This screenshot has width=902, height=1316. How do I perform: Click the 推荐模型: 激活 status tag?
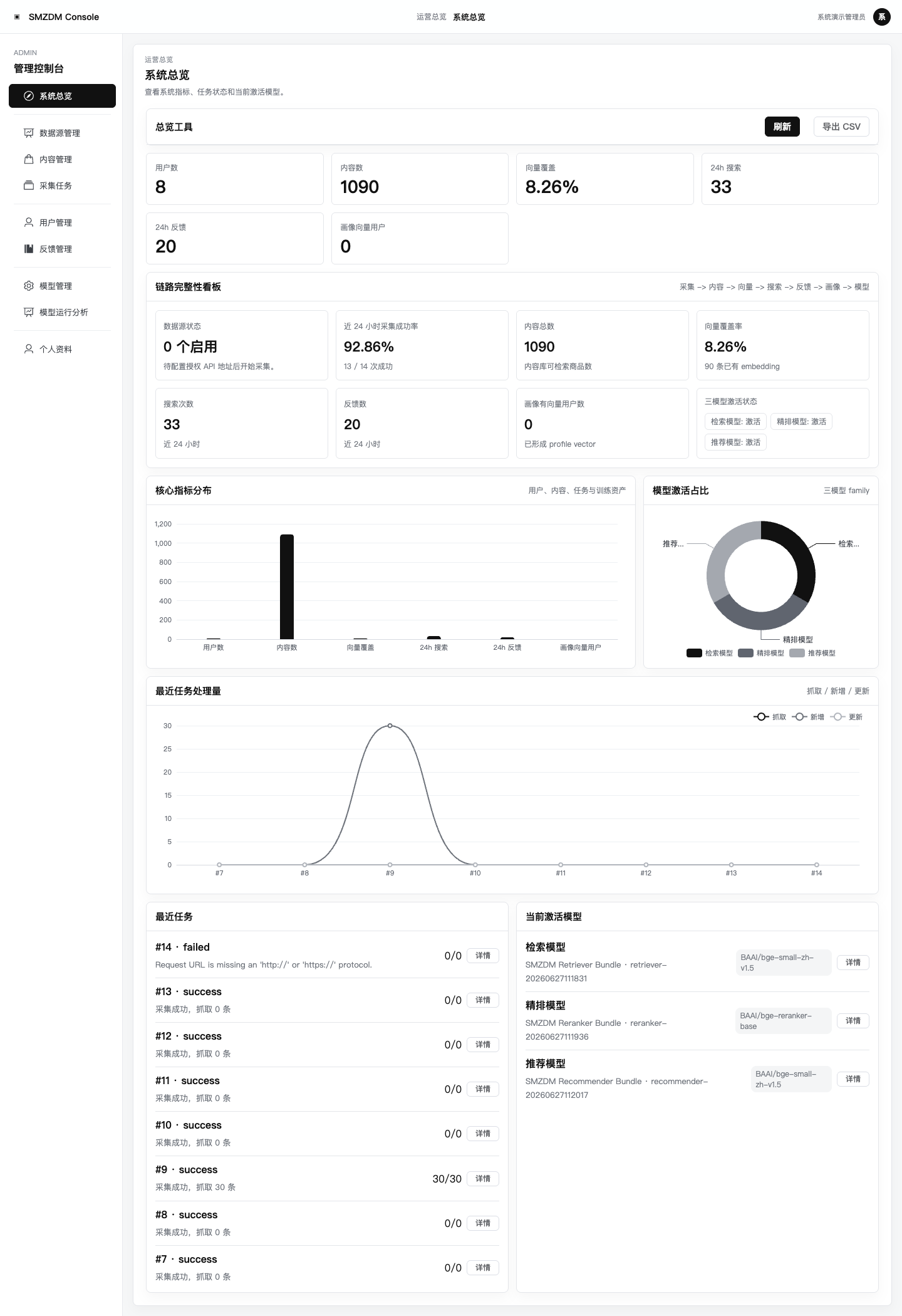coord(735,442)
